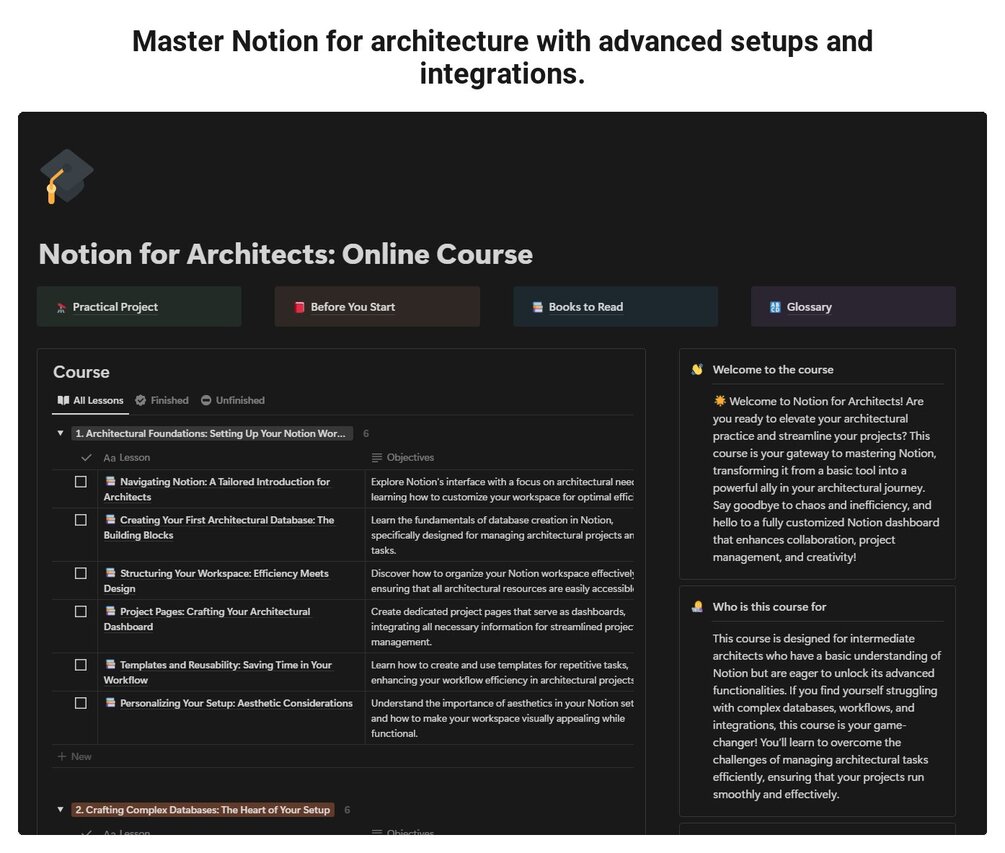Open the Before You Start page
This screenshot has width=1005, height=853.
[377, 307]
